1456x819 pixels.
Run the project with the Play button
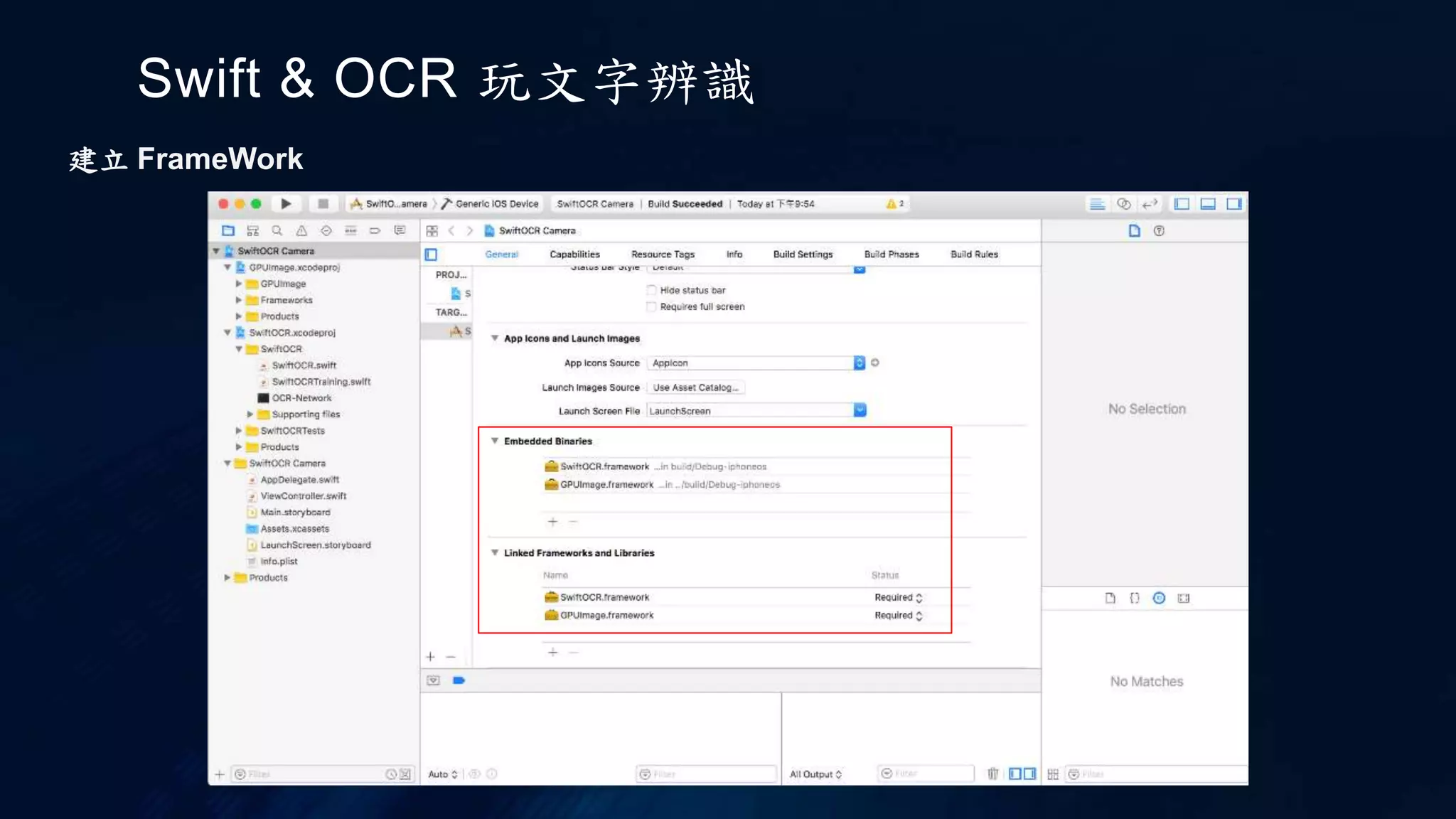point(286,204)
